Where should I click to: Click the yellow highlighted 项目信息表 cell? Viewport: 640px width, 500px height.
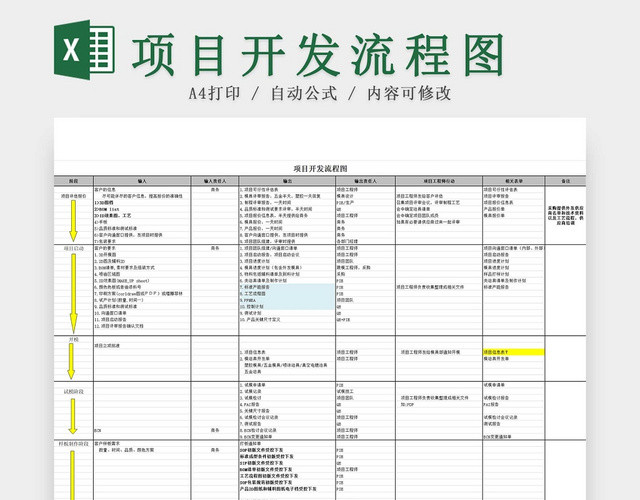coord(513,352)
